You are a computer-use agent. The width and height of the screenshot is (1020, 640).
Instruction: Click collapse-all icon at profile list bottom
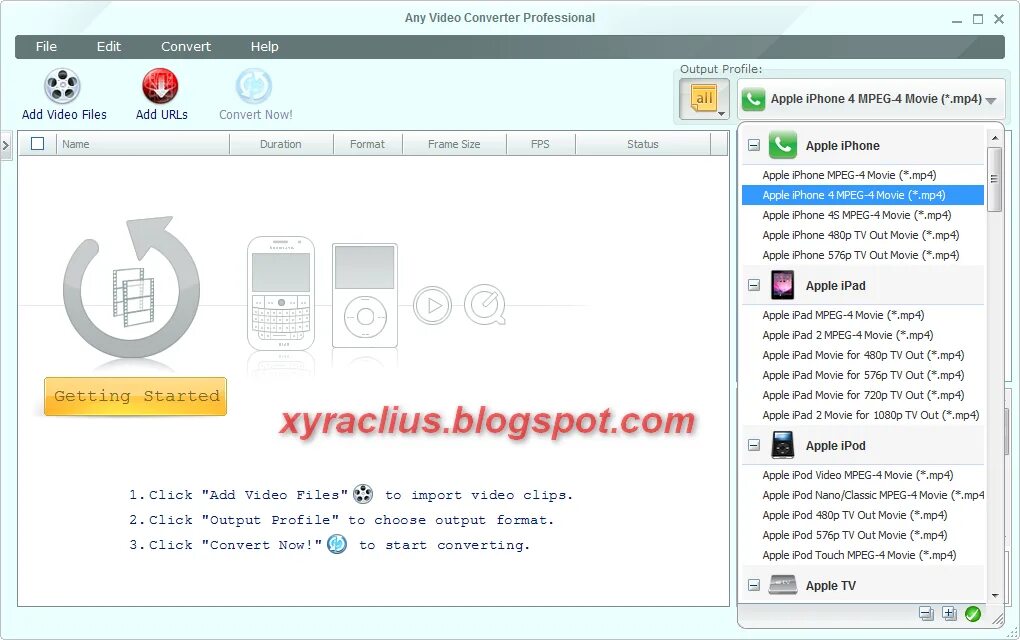pos(926,613)
